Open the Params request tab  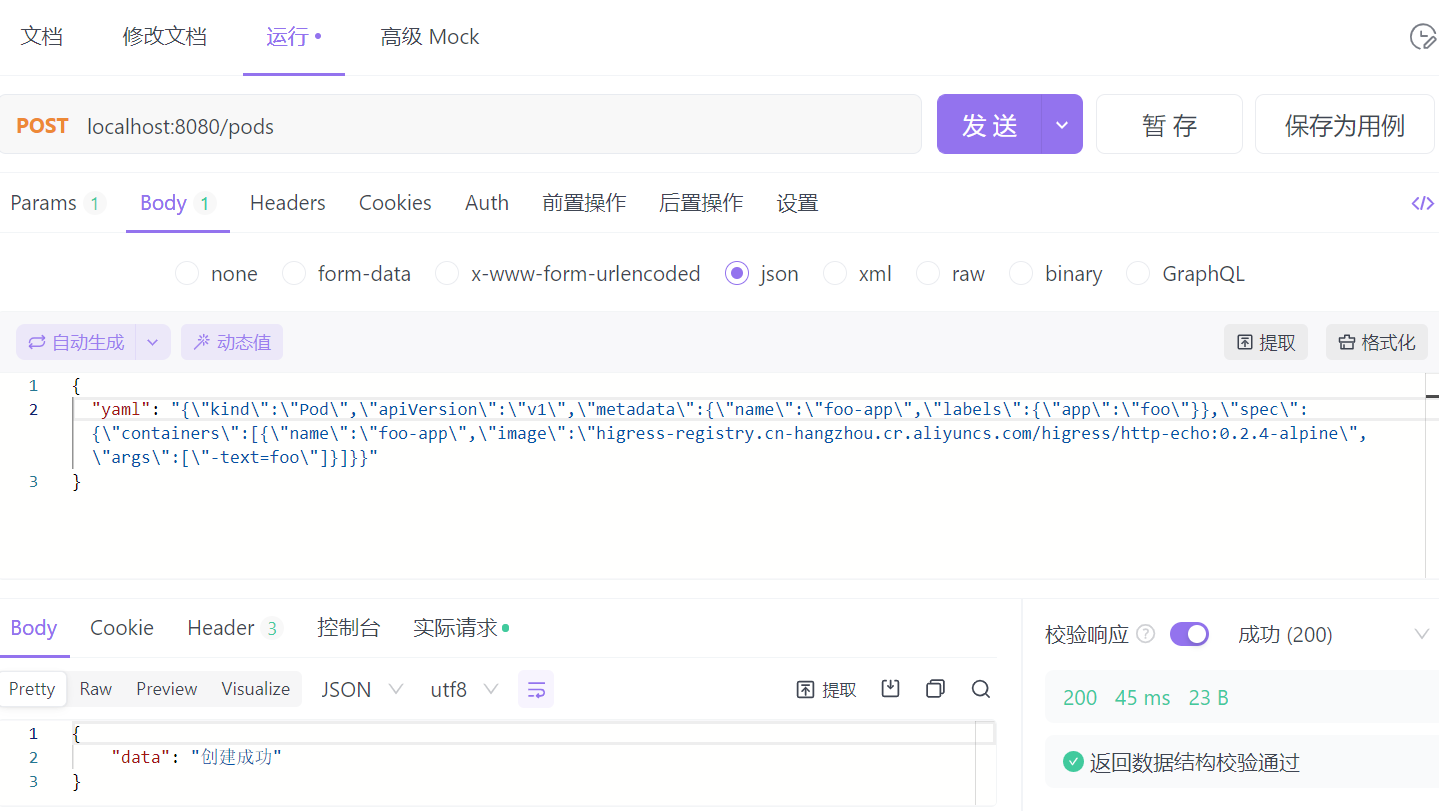pos(57,203)
